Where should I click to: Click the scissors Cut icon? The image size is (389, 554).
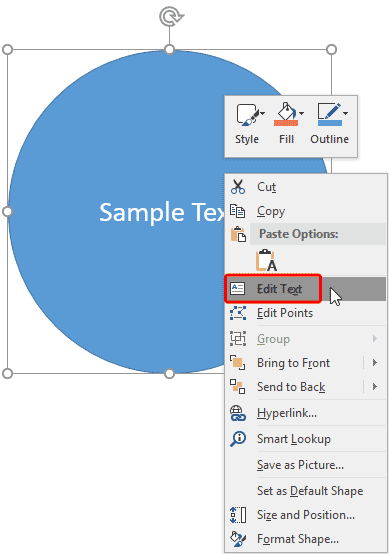click(x=238, y=187)
